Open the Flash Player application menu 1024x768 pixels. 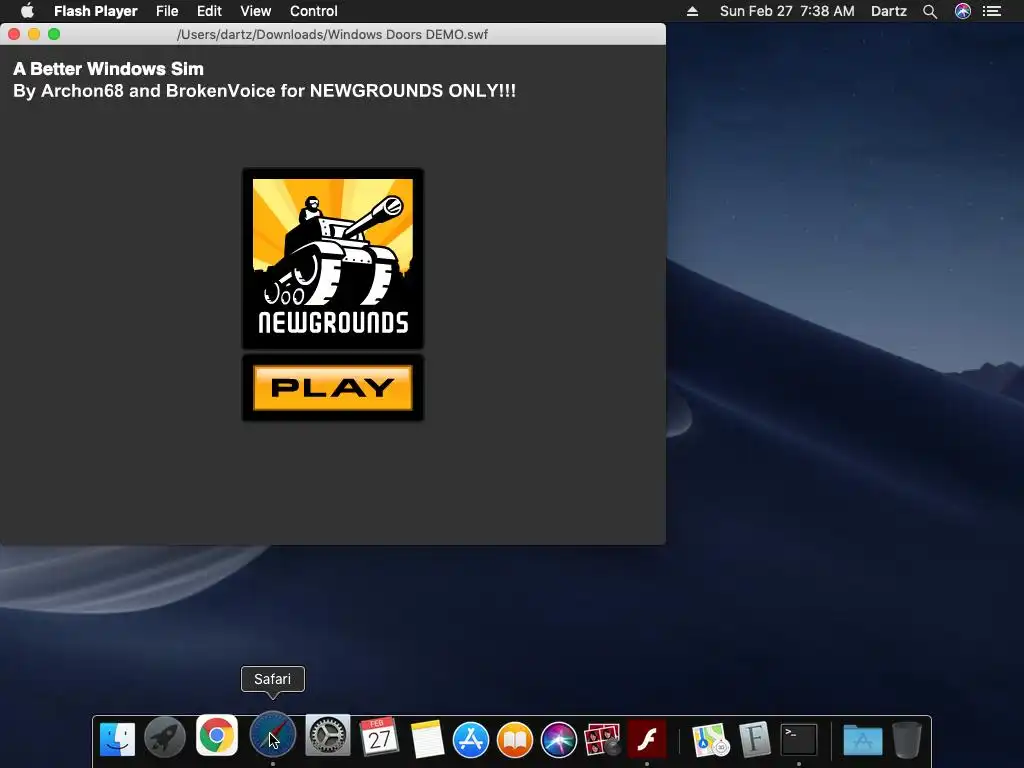pyautogui.click(x=95, y=11)
